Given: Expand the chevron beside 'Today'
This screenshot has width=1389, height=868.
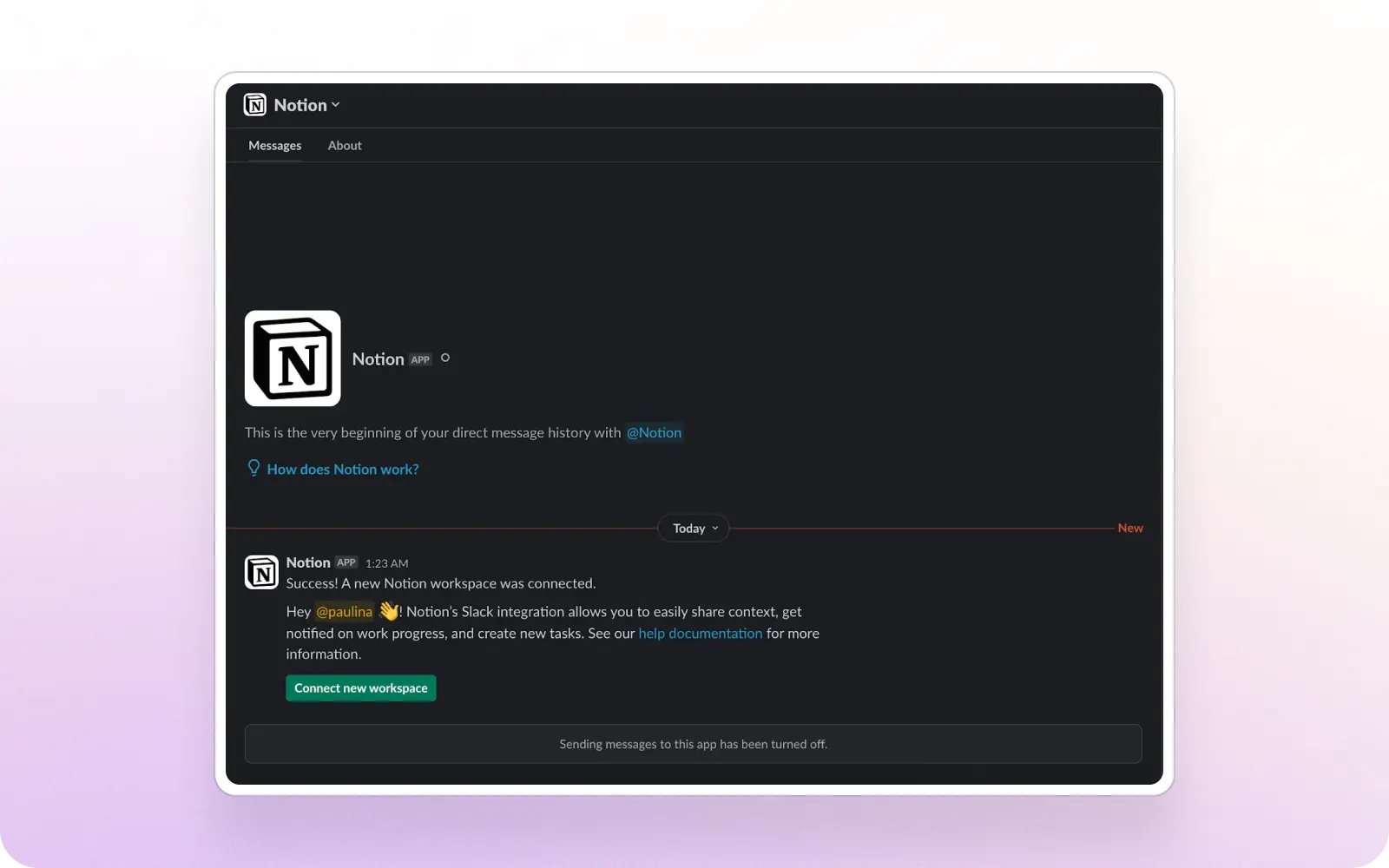Looking at the screenshot, I should pos(714,528).
